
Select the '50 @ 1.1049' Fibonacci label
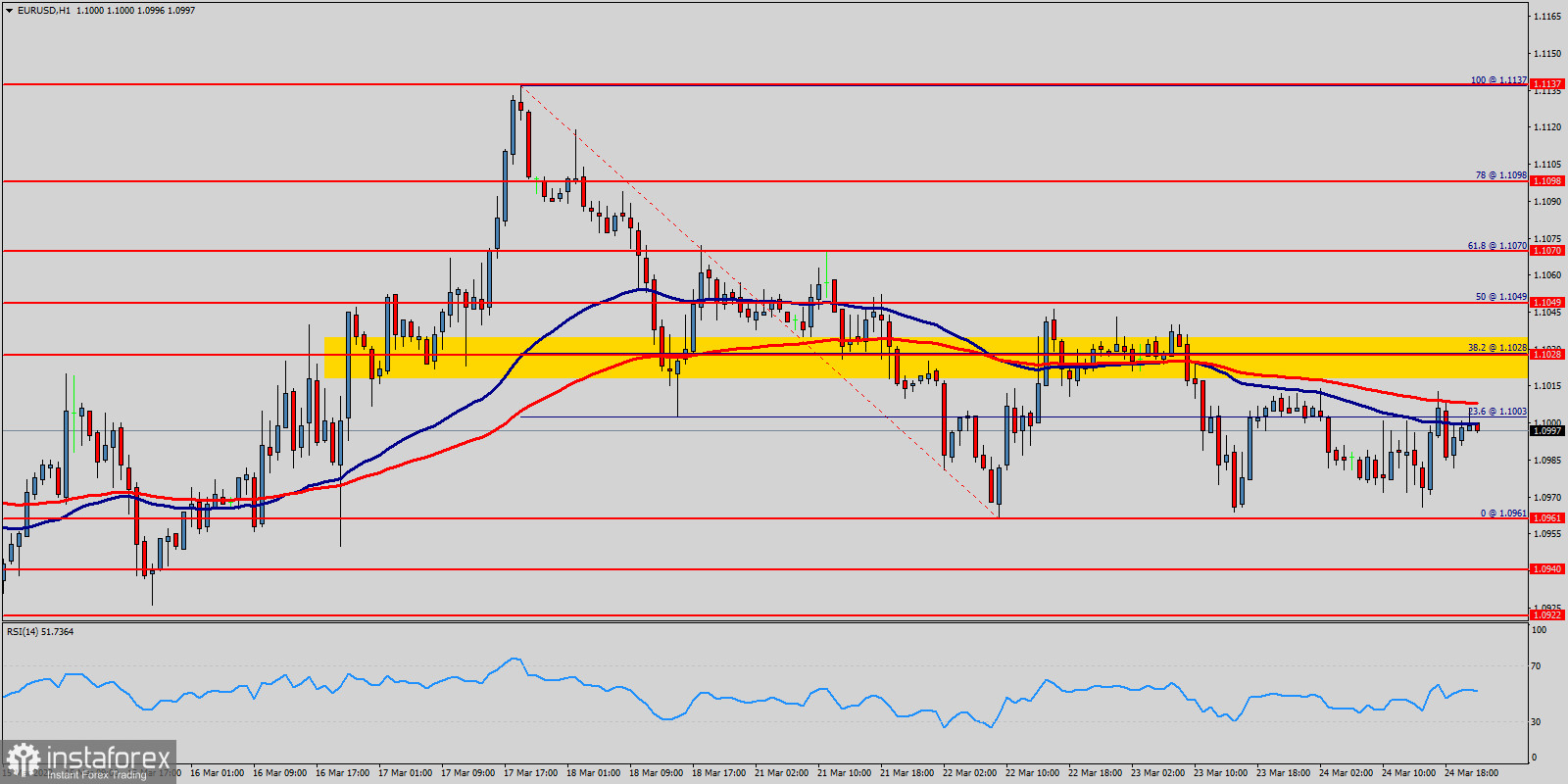[1501, 297]
